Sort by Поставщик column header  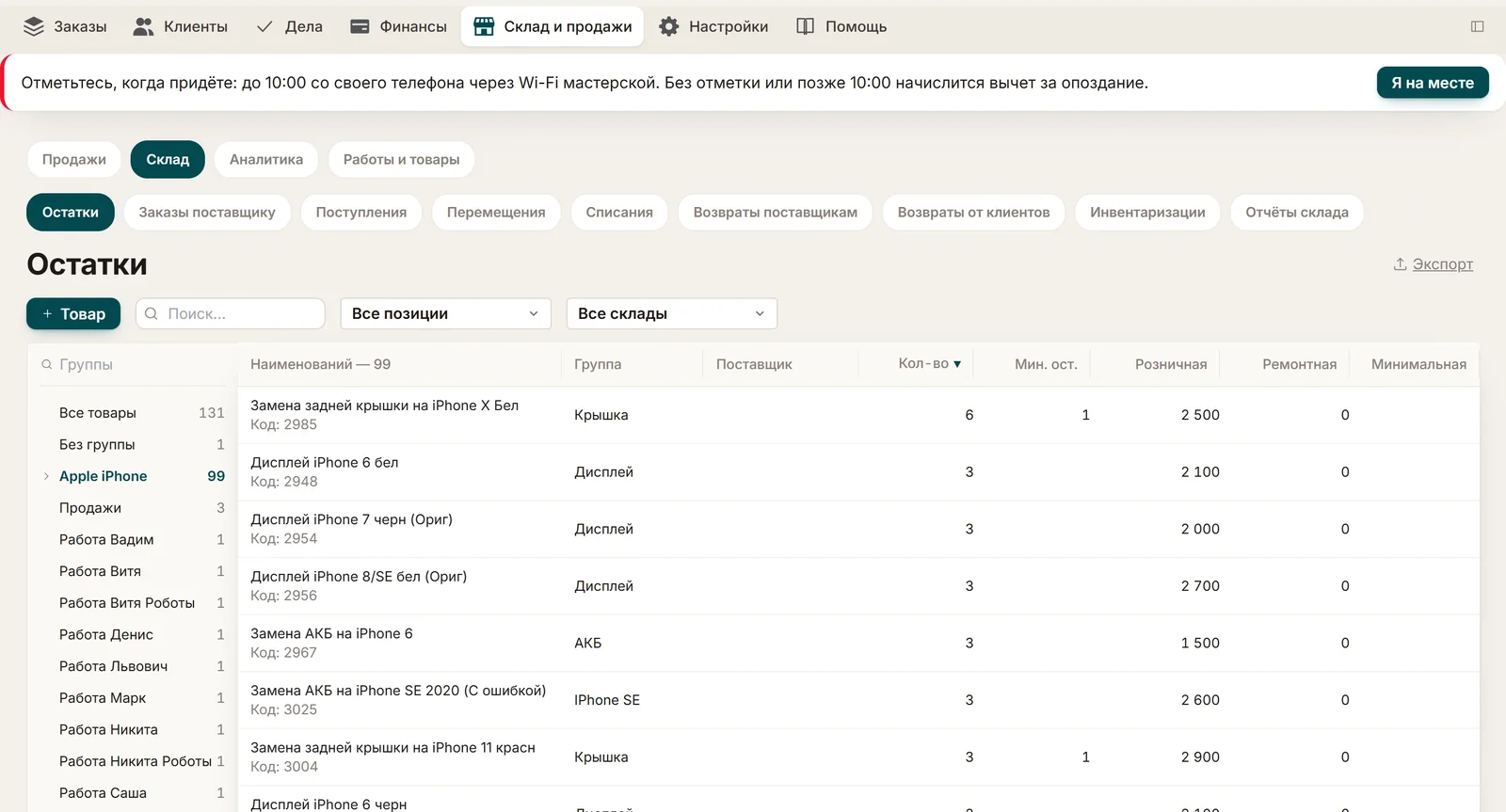tap(754, 364)
